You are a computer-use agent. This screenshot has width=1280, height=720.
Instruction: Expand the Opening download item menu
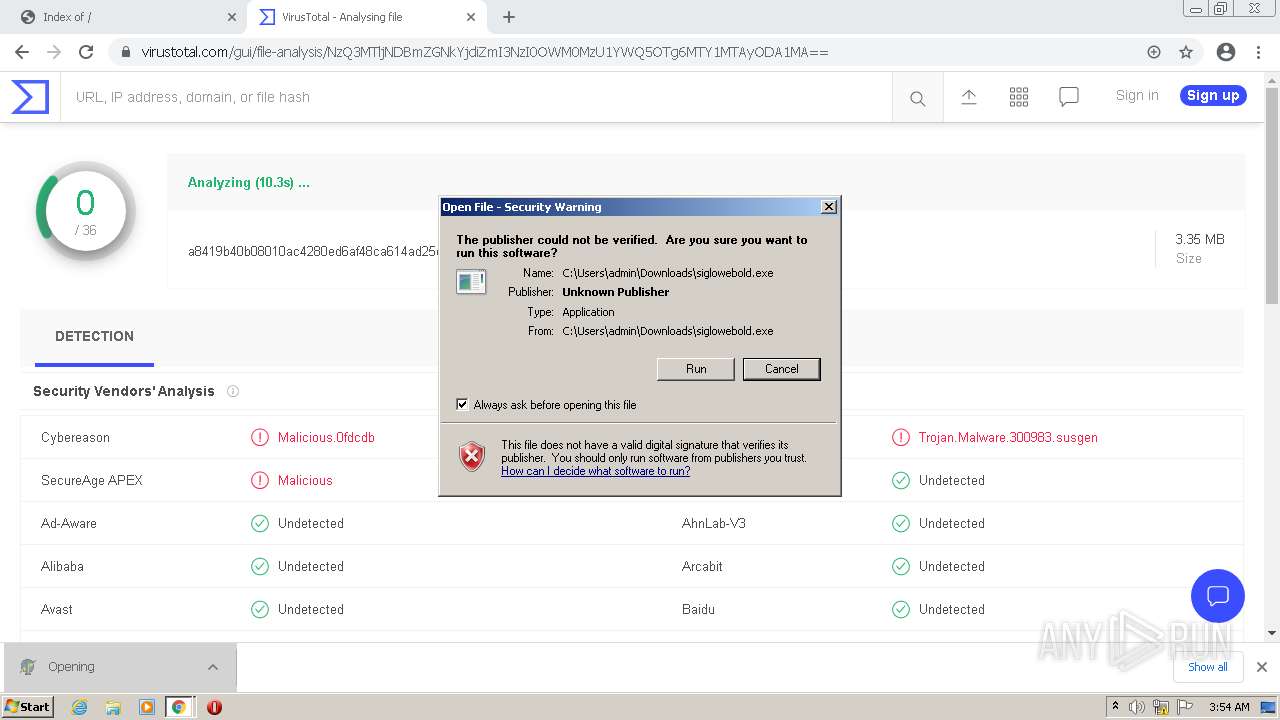pos(213,667)
